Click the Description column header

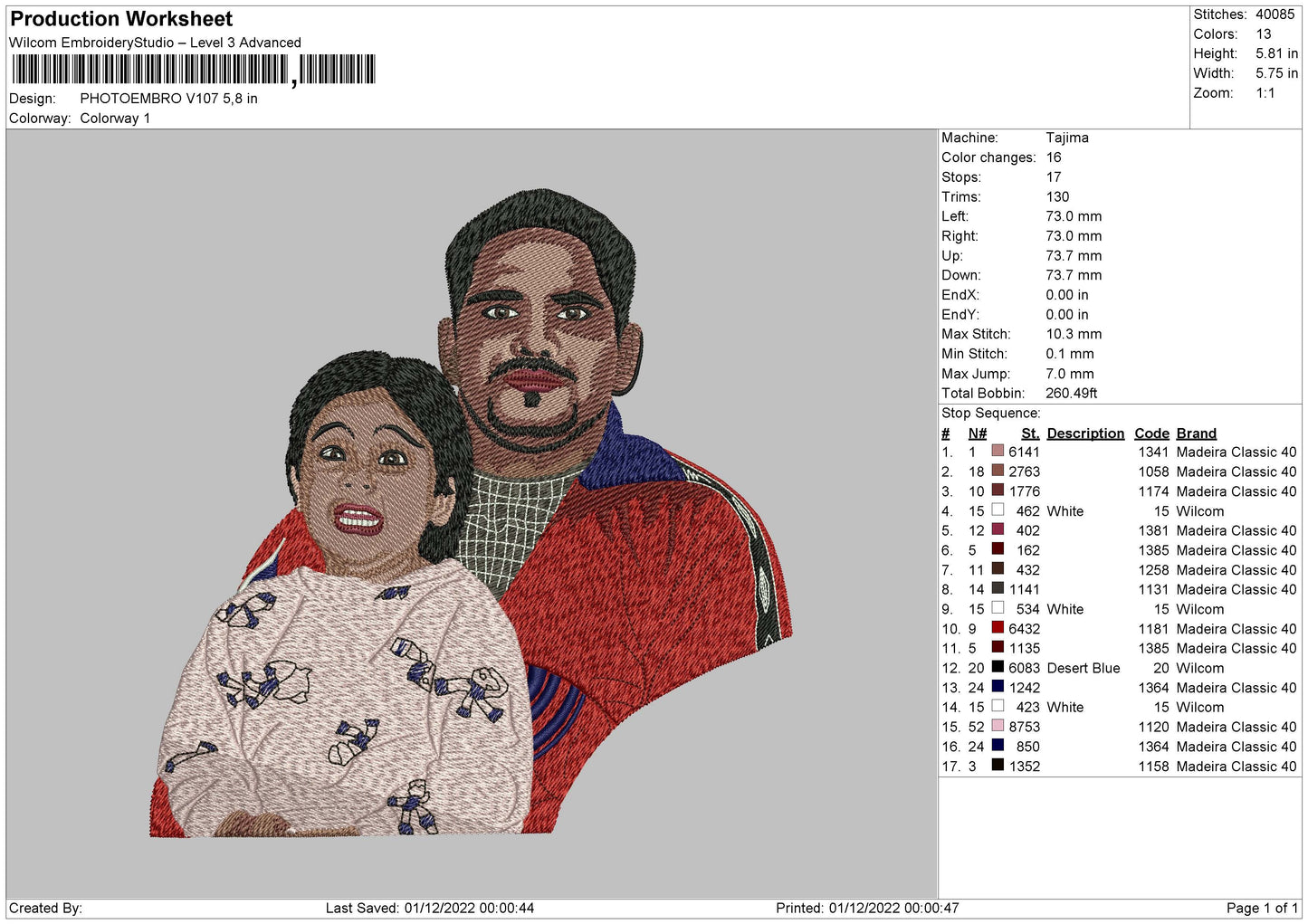pos(1085,433)
